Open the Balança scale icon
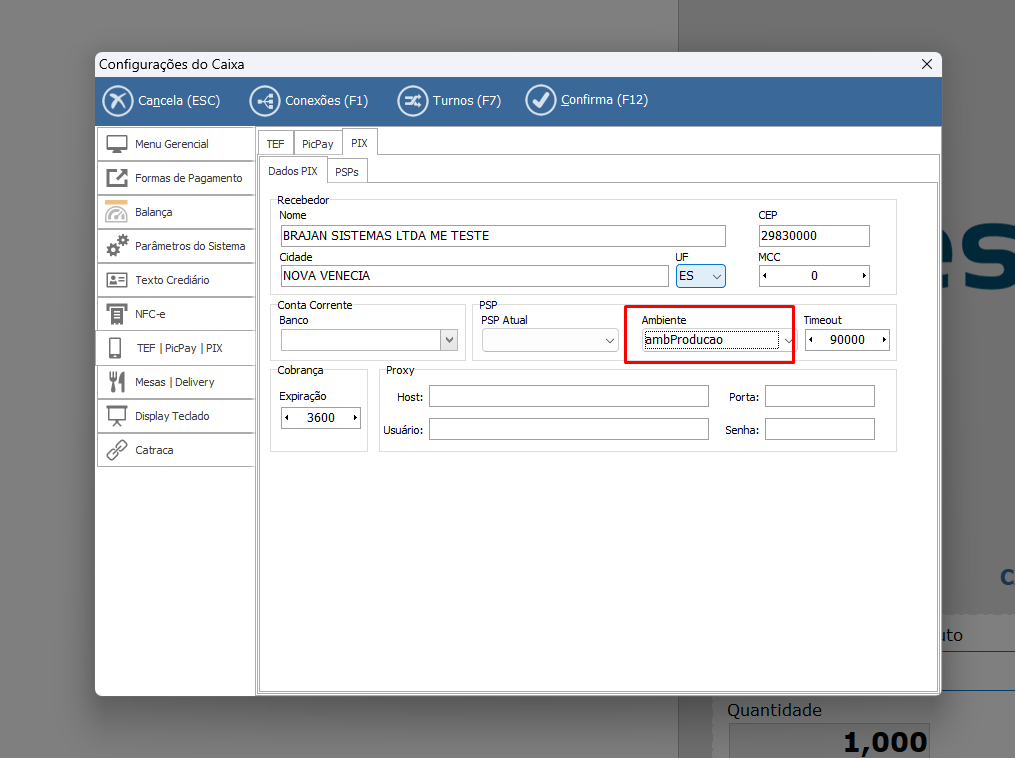This screenshot has height=758, width=1015. coord(117,212)
